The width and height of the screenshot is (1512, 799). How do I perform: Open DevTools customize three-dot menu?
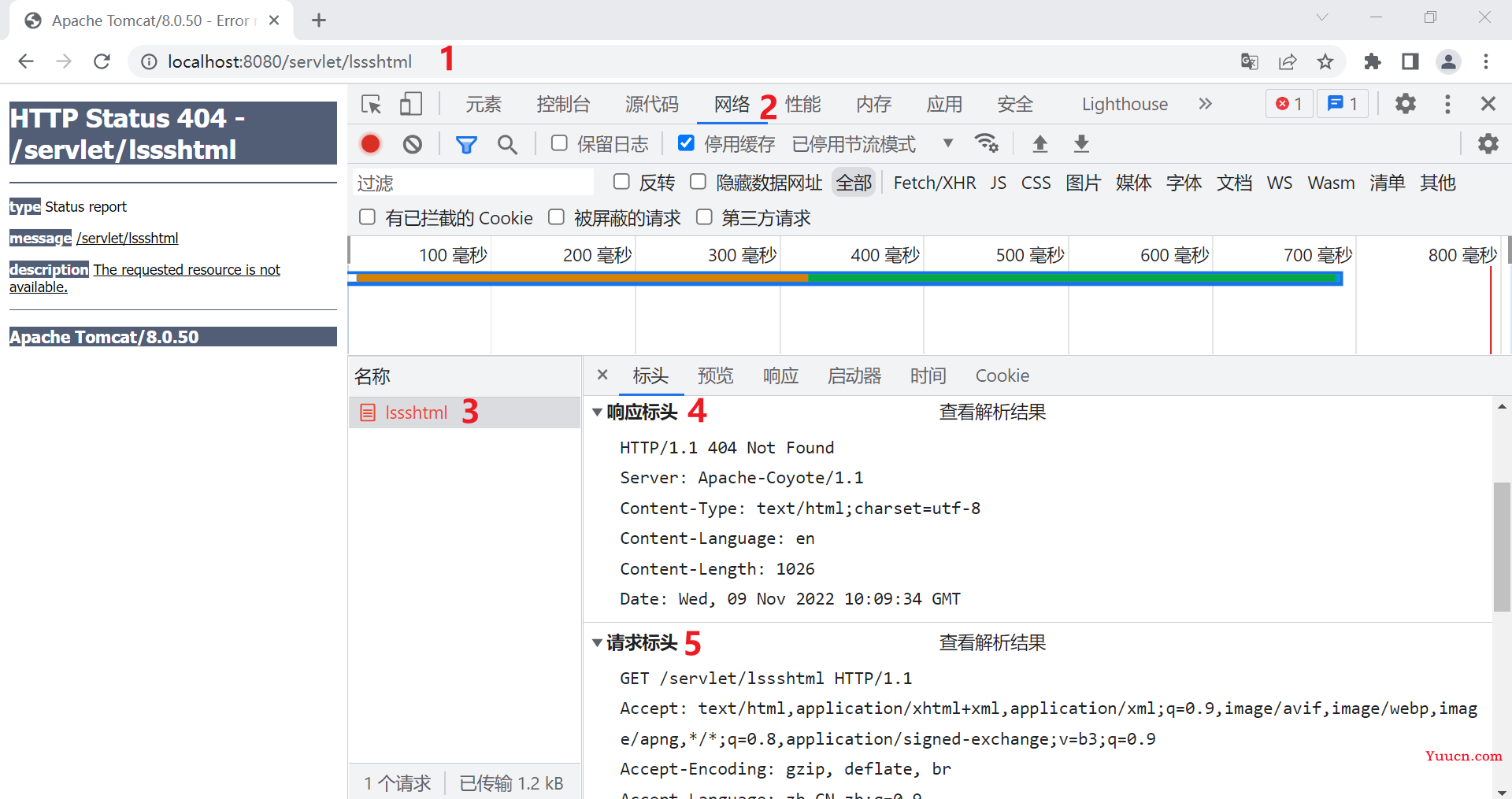point(1447,104)
